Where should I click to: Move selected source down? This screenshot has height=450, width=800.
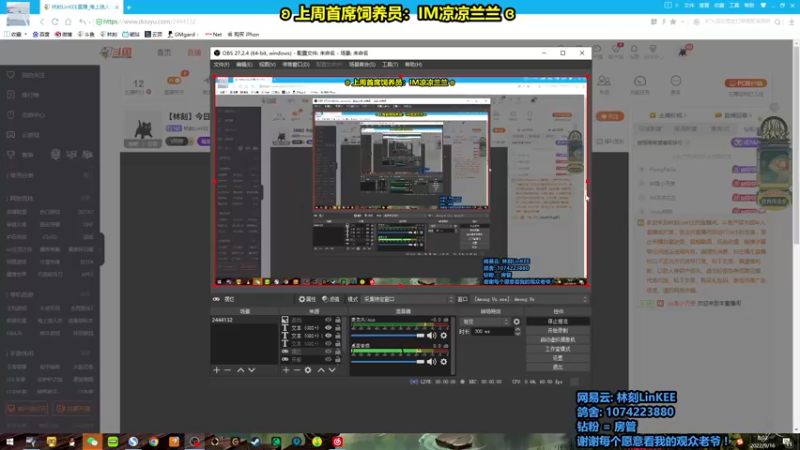coord(332,370)
